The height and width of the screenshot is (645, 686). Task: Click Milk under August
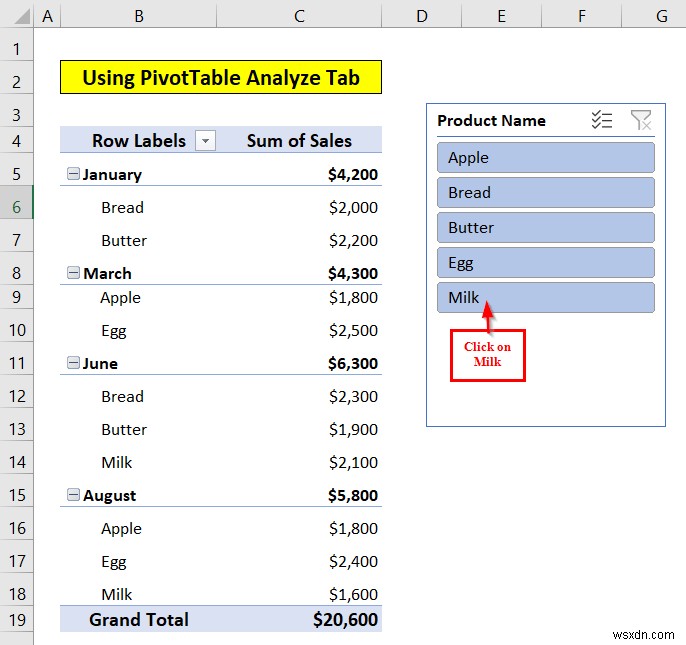coord(116,594)
